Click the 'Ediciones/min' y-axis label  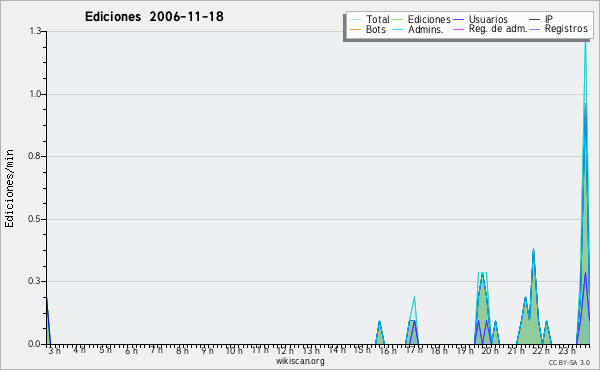(9, 188)
